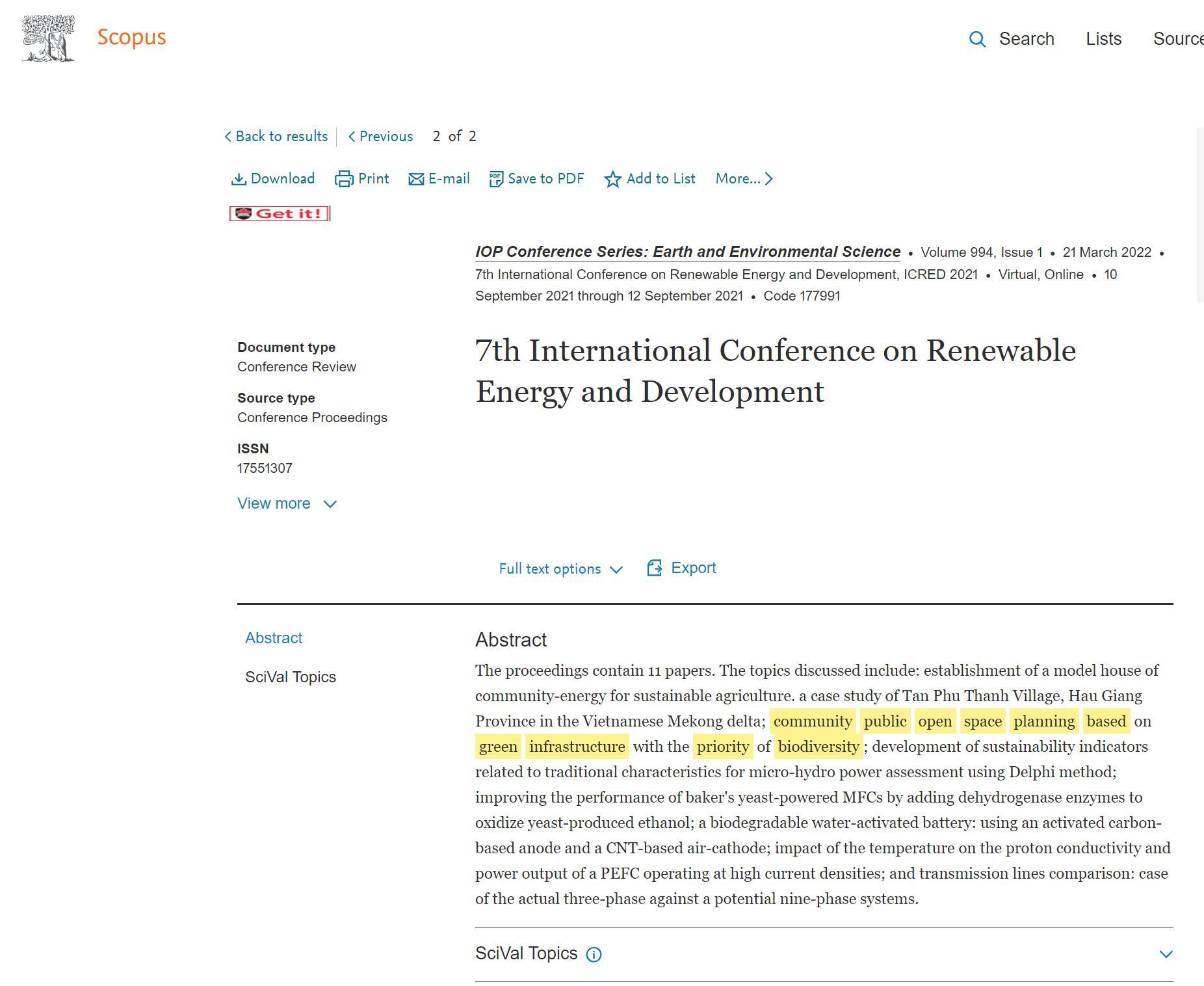Viewport: 1204px width, 986px height.
Task: Click the Export label
Action: pyautogui.click(x=694, y=568)
